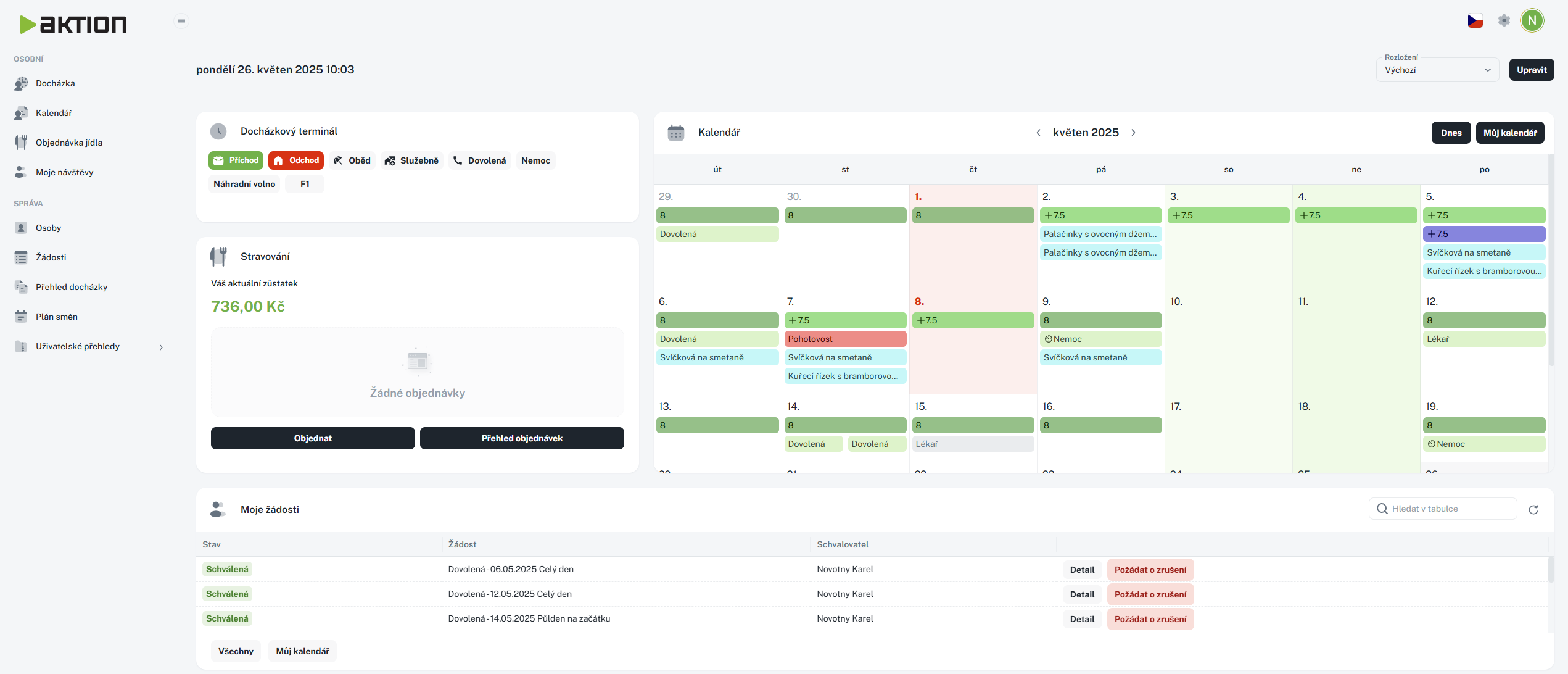Open Docházka from the sidebar
The image size is (1568, 674).
(x=55, y=83)
